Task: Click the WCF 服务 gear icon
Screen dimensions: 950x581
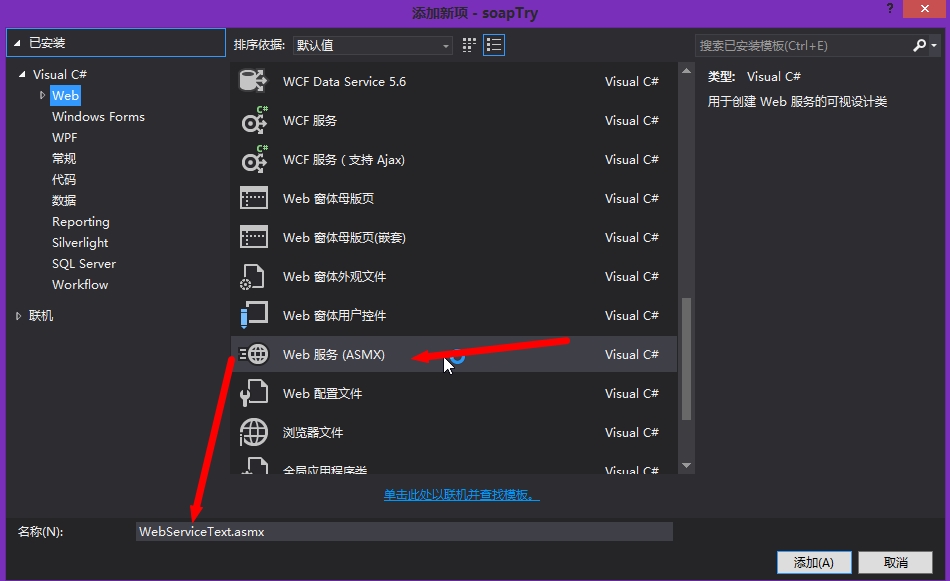Action: [254, 121]
